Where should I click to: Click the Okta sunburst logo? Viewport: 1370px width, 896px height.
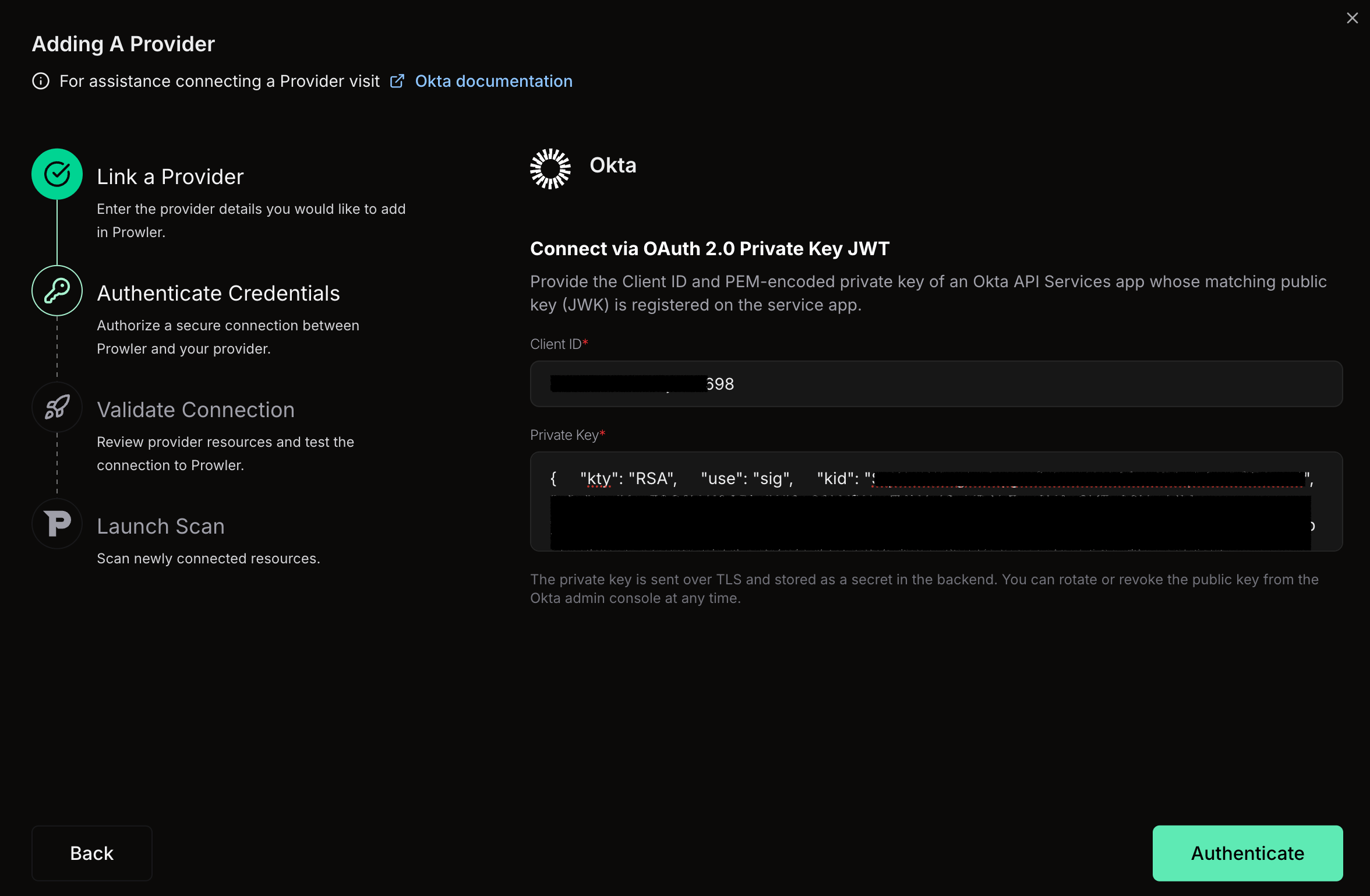550,168
